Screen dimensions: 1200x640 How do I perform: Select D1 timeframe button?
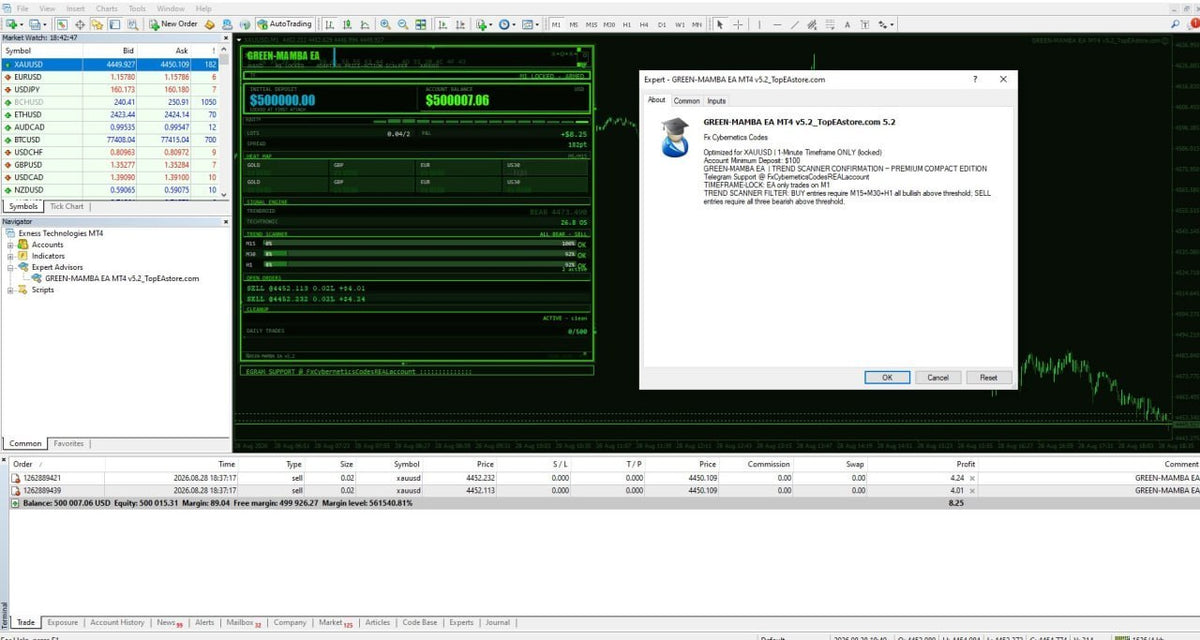tap(662, 23)
